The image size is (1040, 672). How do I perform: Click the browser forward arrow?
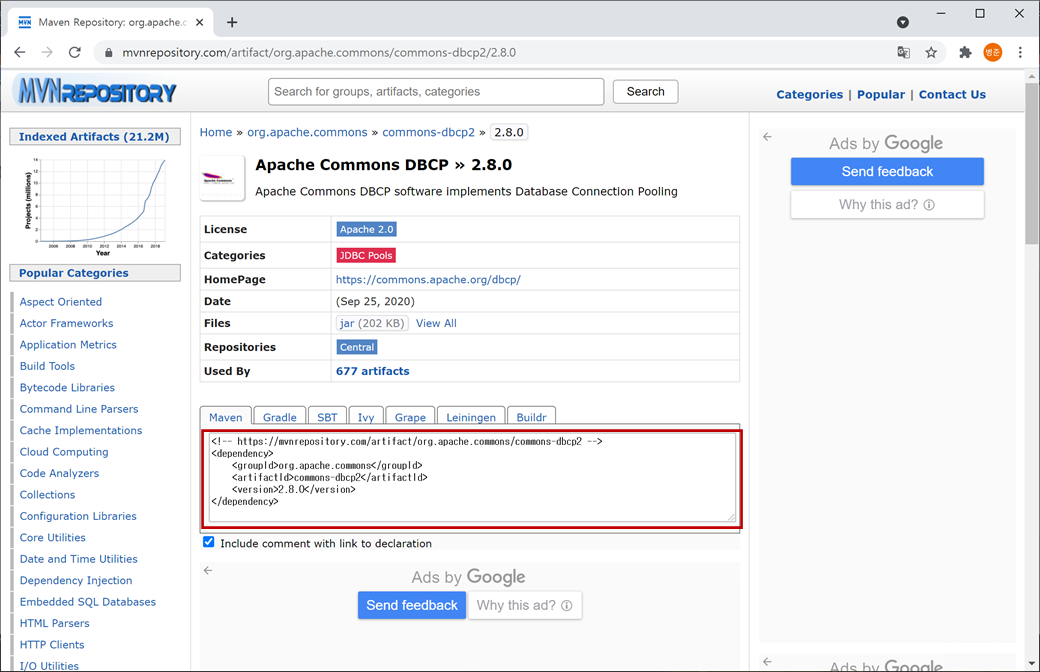click(47, 52)
